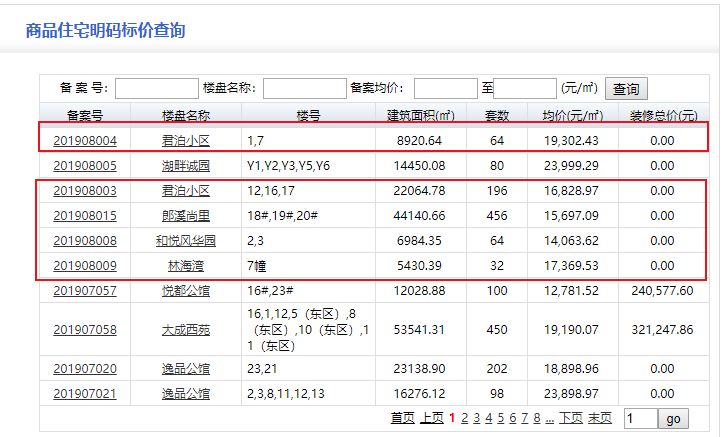726x437 pixels.
Task: Click the maximum 备案均价 input field
Action: (x=525, y=88)
